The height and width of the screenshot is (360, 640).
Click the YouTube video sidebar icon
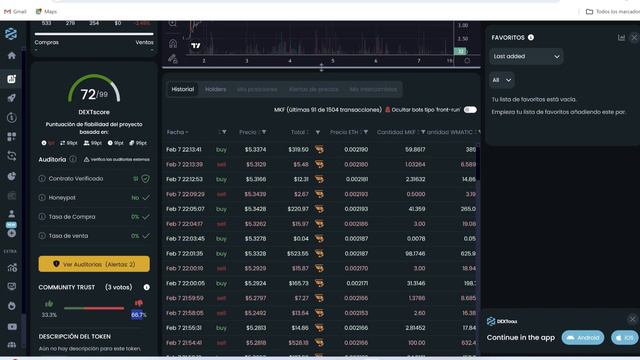point(12,327)
